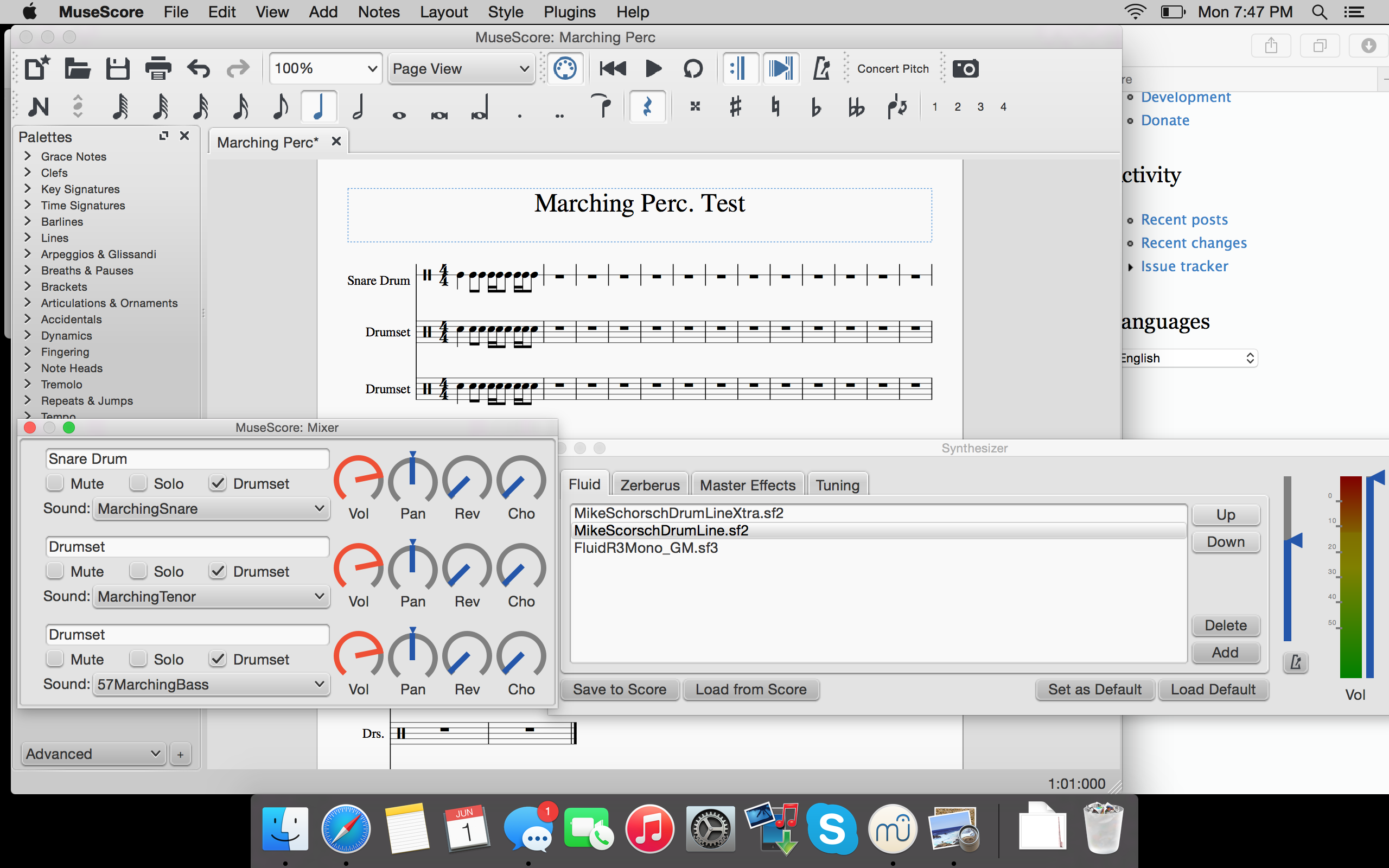
Task: Select the quarter note duration
Action: [x=319, y=106]
